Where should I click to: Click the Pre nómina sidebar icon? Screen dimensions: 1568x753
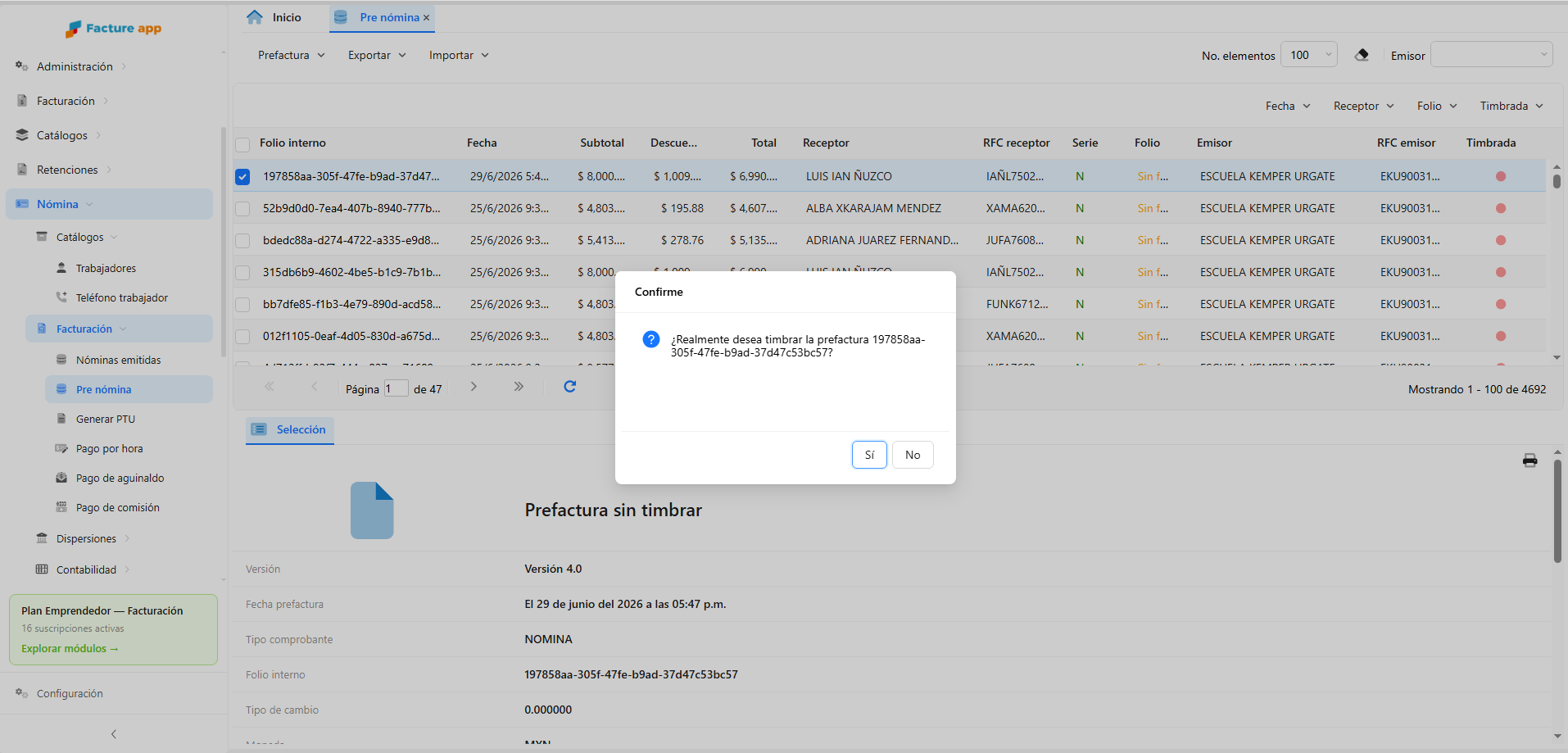pos(61,389)
